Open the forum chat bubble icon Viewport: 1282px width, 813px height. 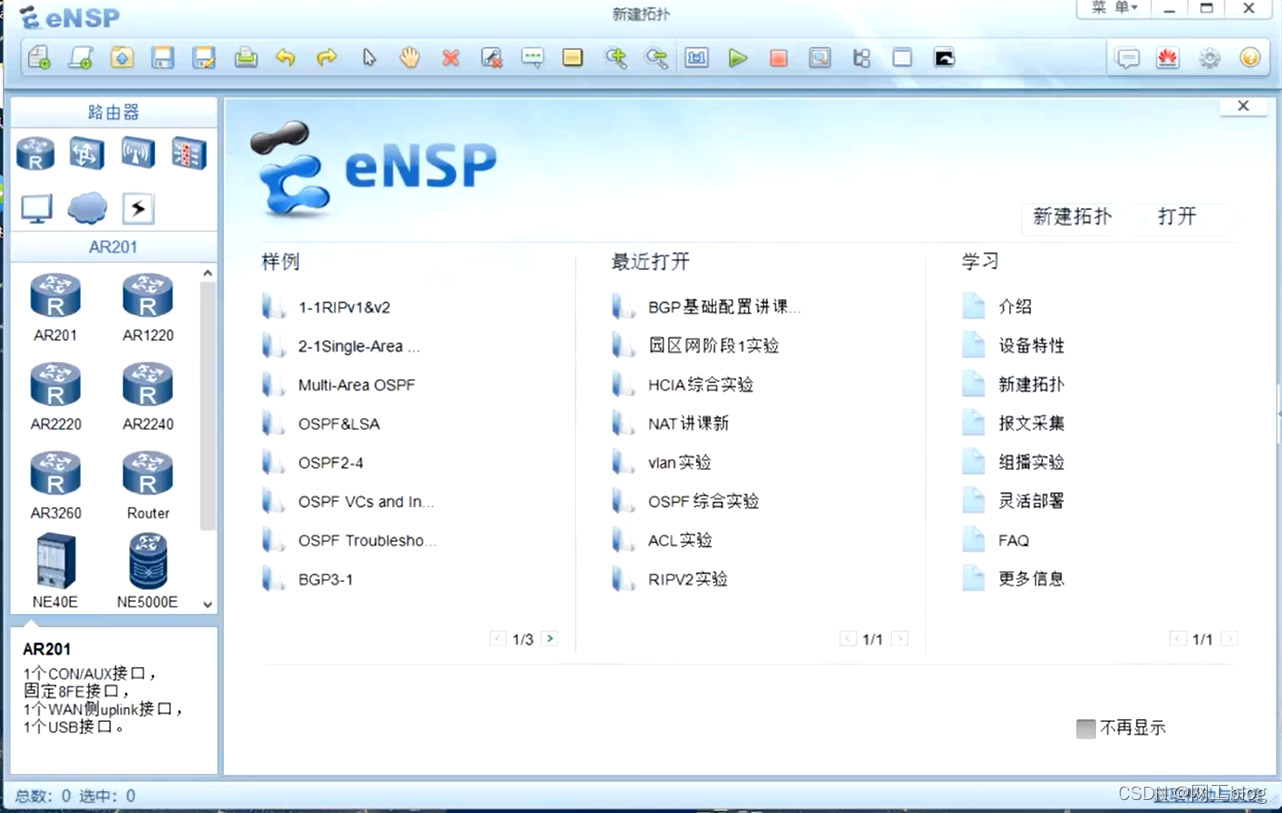[x=1128, y=58]
